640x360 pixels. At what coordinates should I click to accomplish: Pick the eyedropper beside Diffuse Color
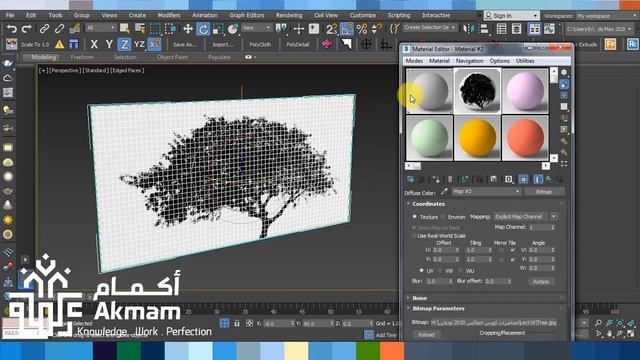(x=444, y=191)
